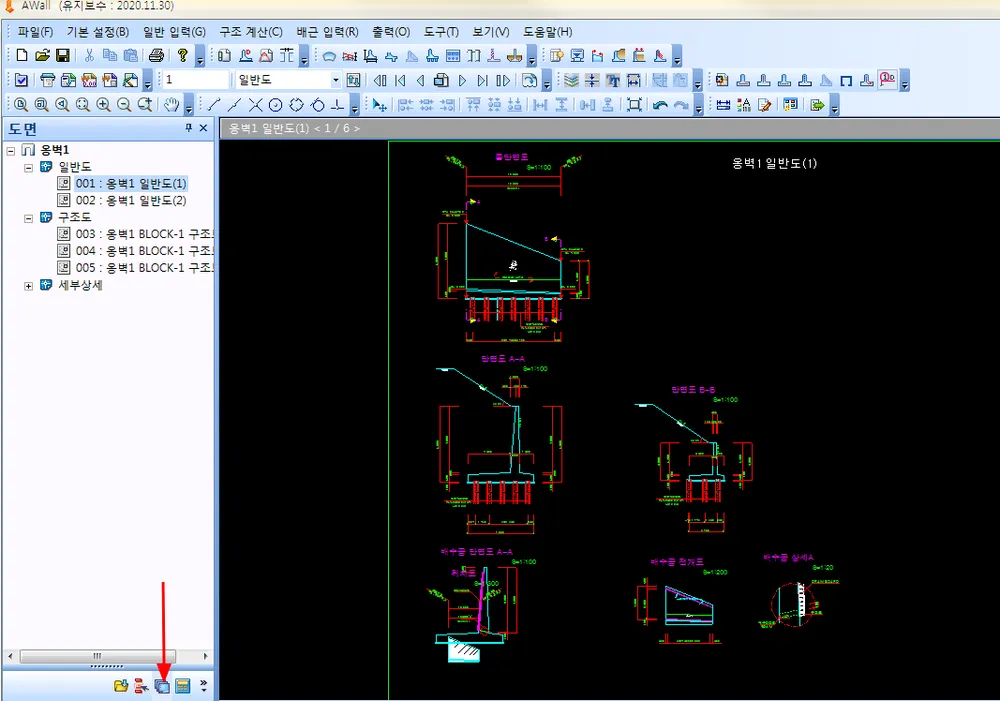Click the yellow folder icon at sidebar bottom
This screenshot has height=701, width=1000.
(121, 686)
